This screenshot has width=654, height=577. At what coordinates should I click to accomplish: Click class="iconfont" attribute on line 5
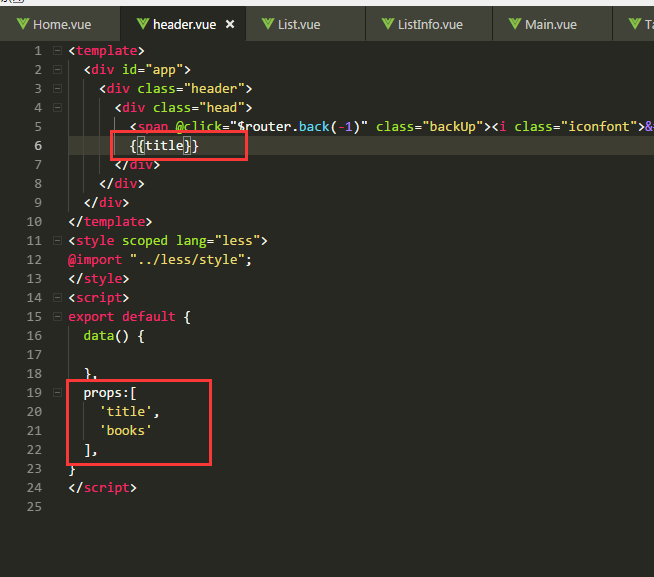[x=576, y=126]
